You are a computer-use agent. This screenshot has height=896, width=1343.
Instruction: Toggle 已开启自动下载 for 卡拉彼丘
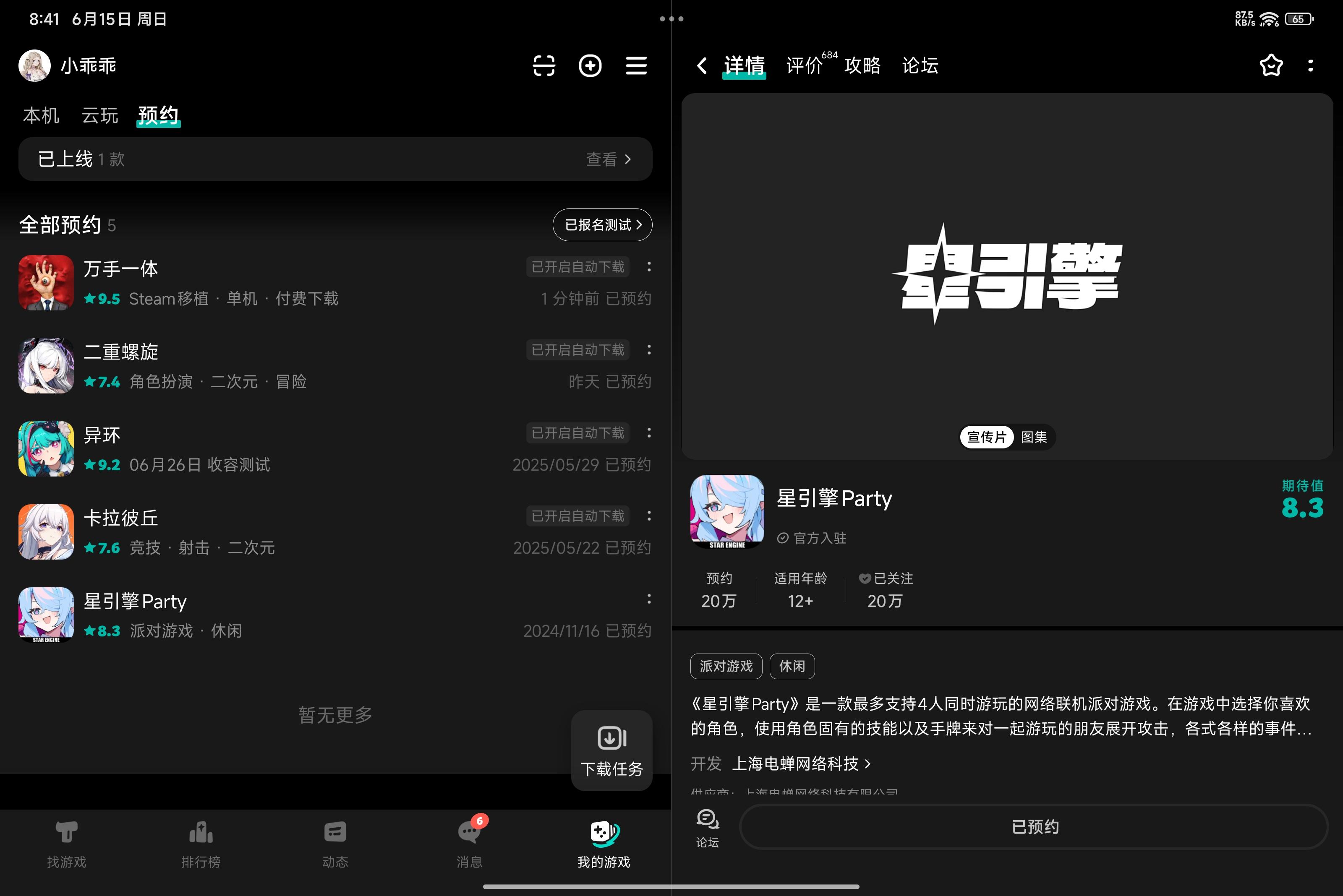[x=577, y=516]
